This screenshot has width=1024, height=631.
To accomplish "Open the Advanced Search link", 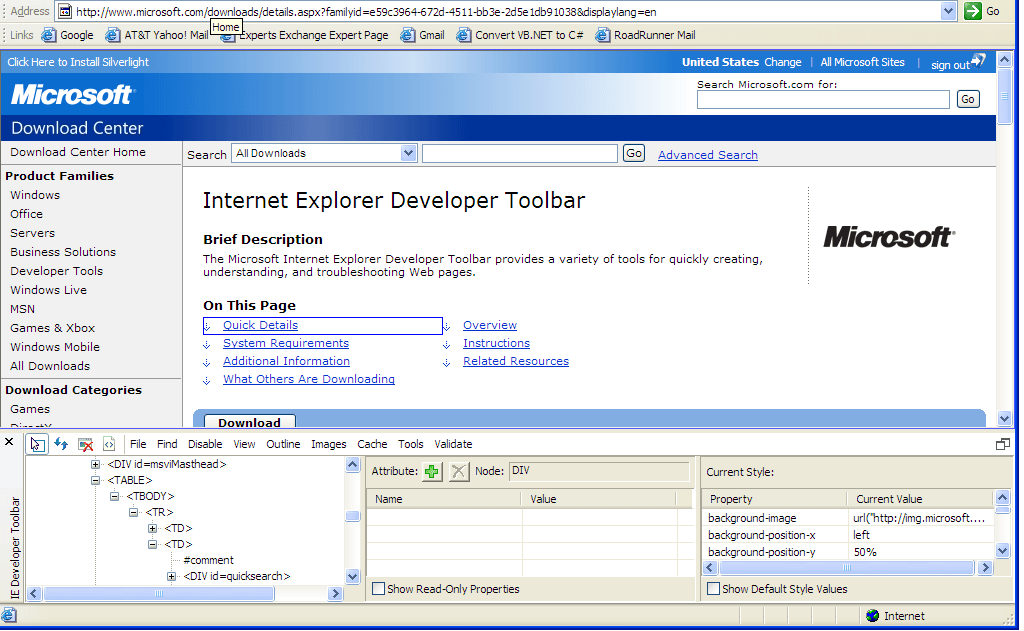I will (x=708, y=155).
